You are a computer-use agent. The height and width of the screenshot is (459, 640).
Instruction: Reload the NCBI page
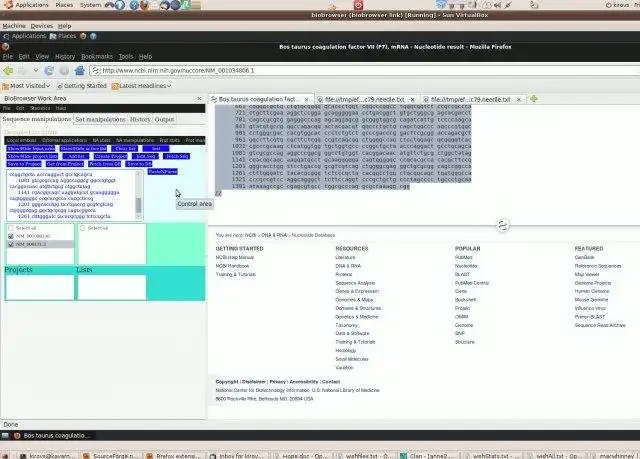click(x=49, y=71)
